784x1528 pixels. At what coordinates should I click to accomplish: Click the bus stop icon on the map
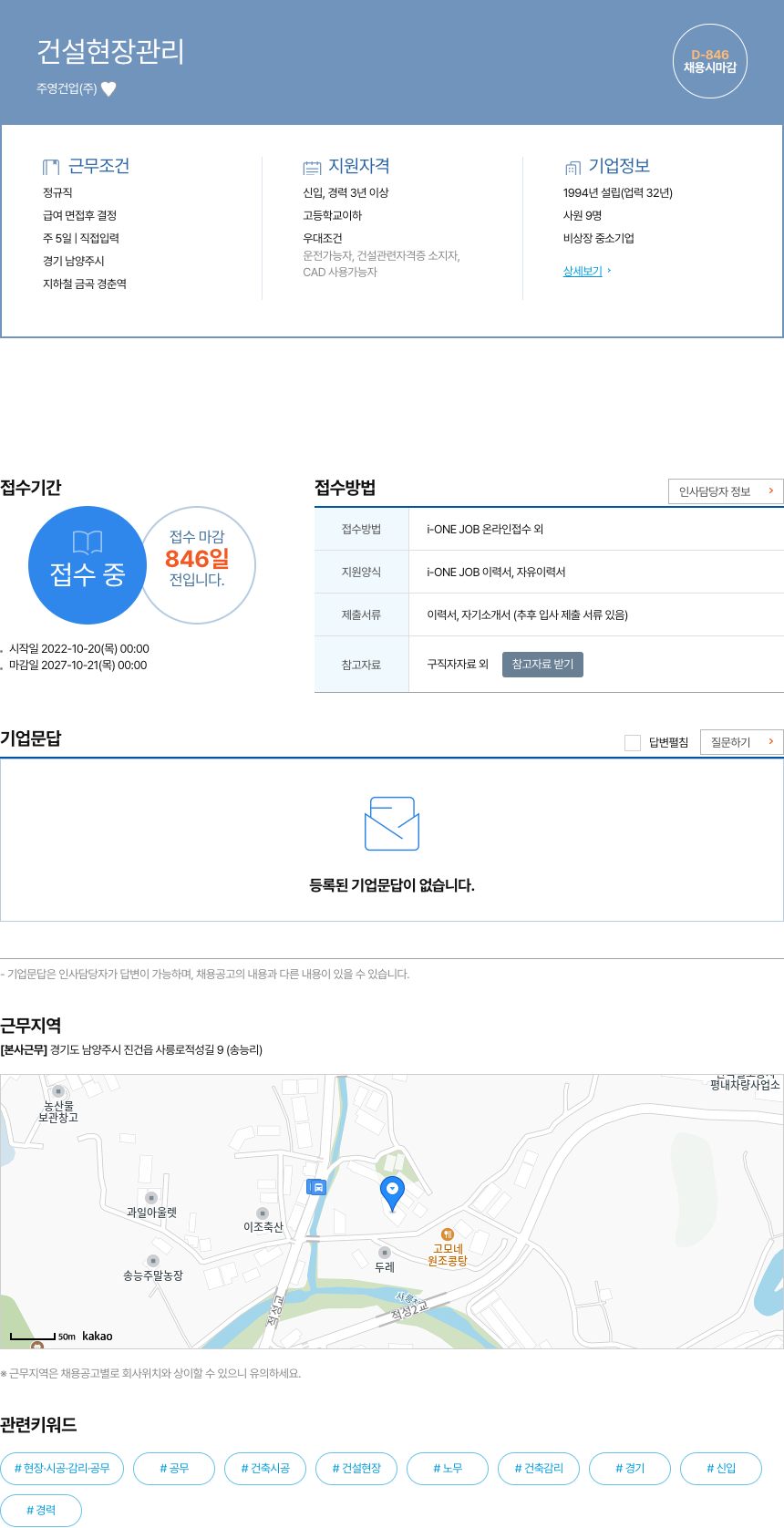[316, 1187]
